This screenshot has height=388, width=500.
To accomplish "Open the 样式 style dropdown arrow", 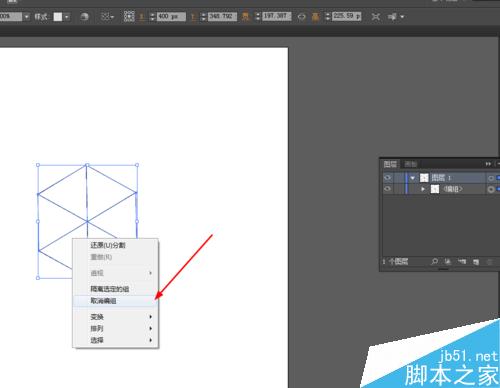I will (x=67, y=17).
